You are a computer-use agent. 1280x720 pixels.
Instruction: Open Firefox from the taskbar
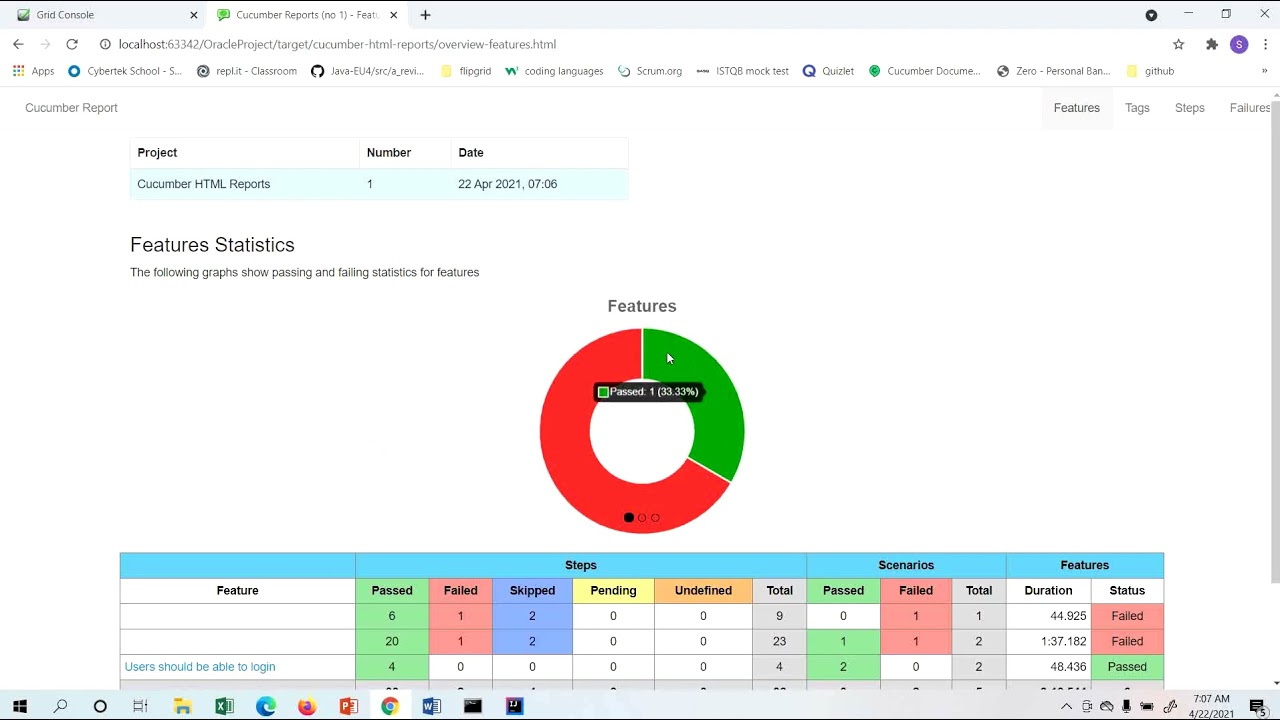[307, 706]
